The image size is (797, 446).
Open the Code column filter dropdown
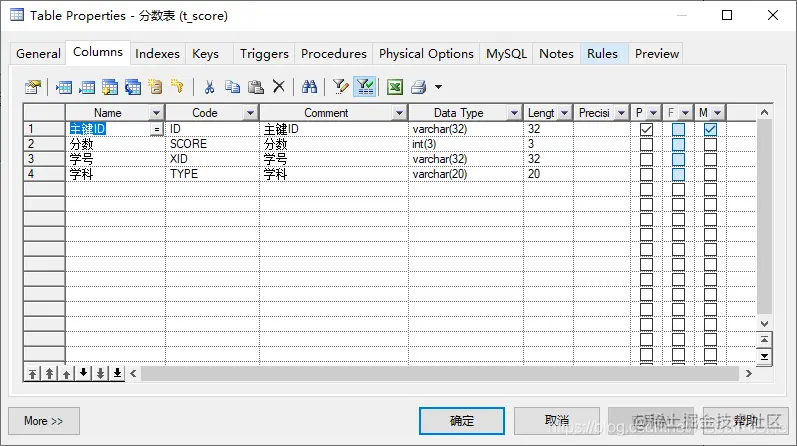click(250, 113)
